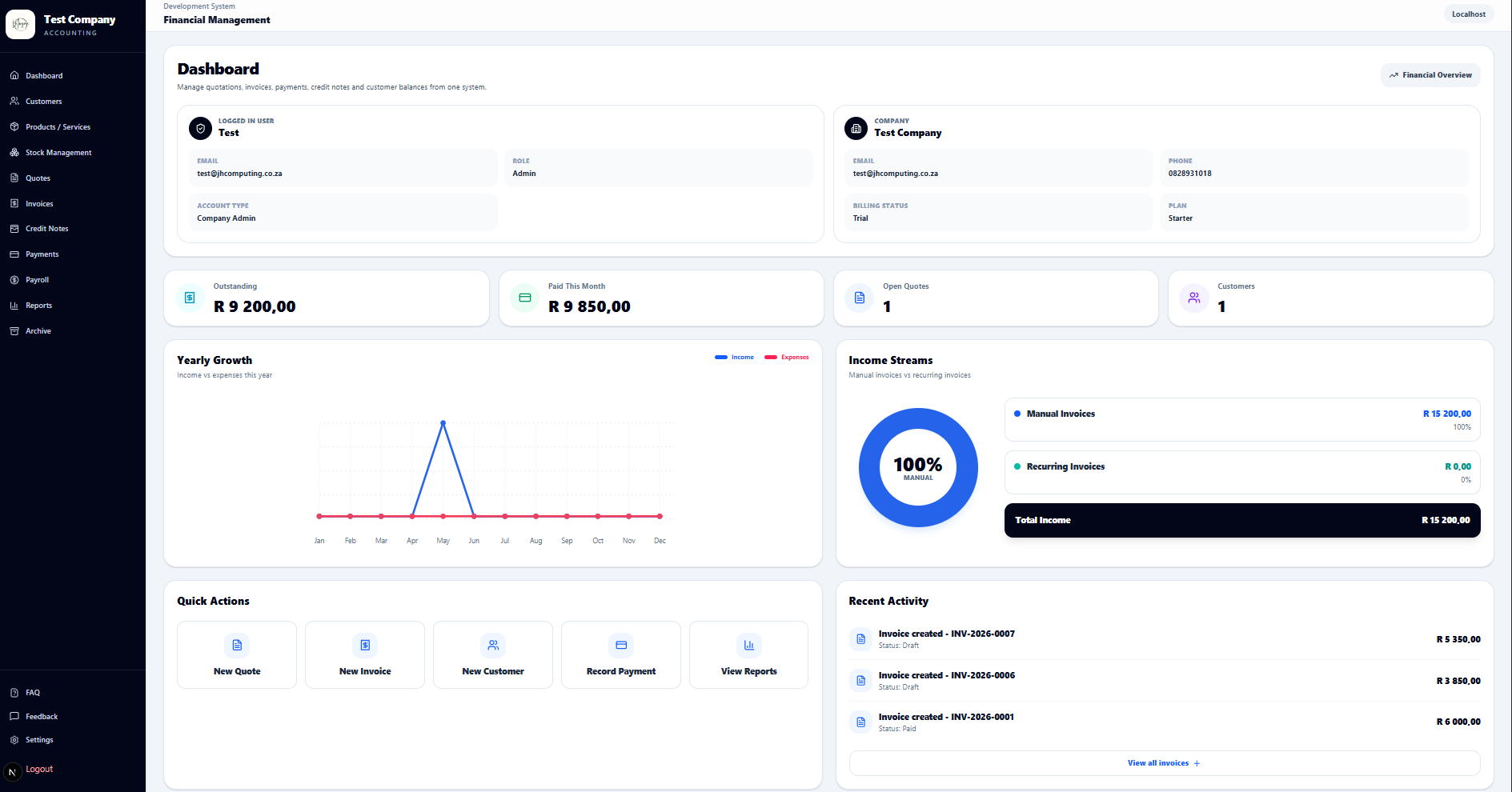
Task: Click the Paid This Month card icon
Action: 524,298
